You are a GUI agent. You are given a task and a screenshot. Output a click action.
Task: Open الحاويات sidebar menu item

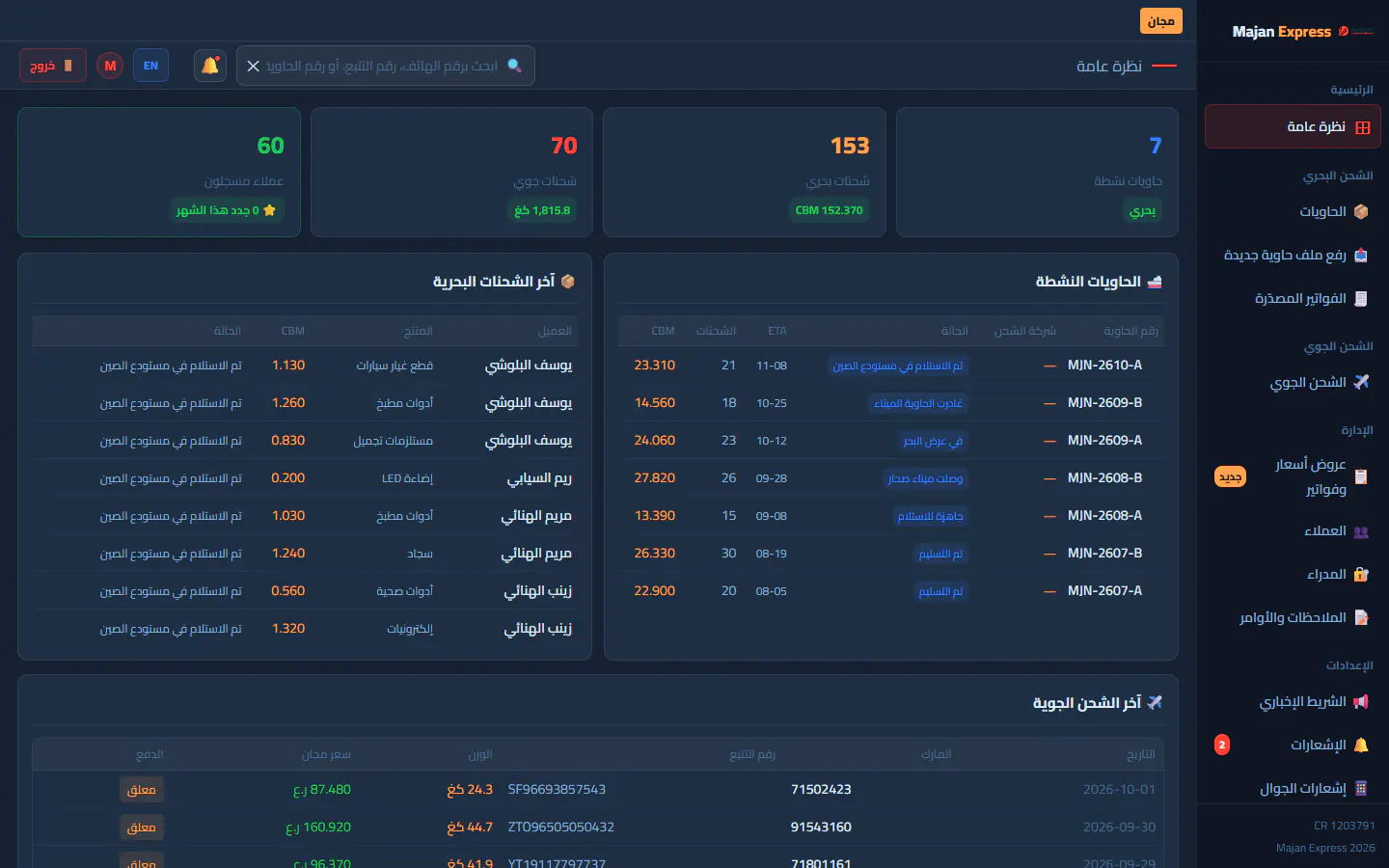coord(1293,211)
